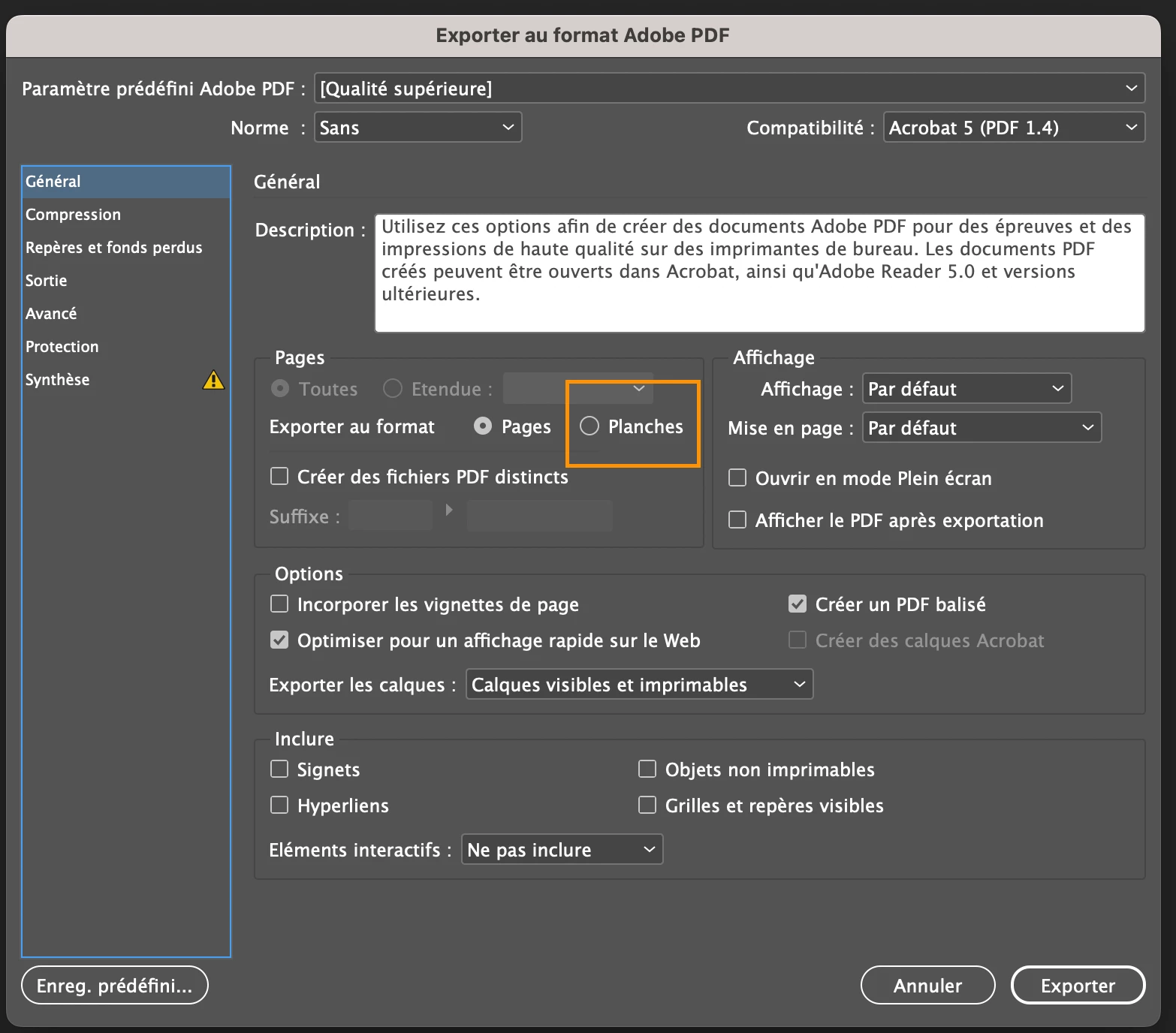Screen dimensions: 1176x1033
Task: Choose the Toutes pages radio button
Action: (280, 388)
